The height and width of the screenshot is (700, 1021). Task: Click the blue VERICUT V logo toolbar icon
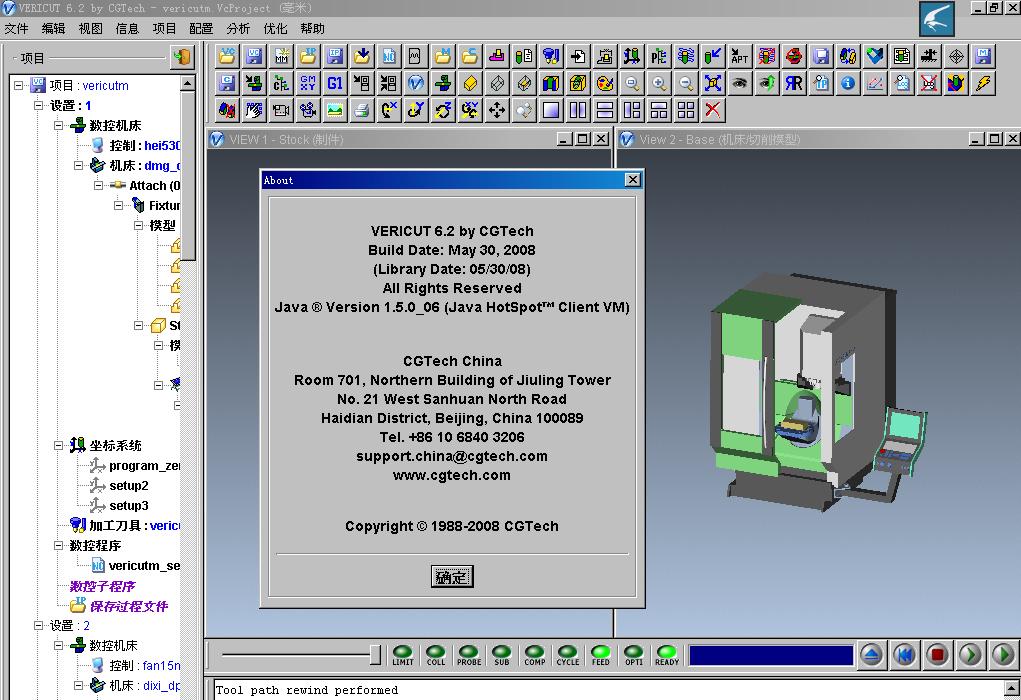click(x=416, y=83)
